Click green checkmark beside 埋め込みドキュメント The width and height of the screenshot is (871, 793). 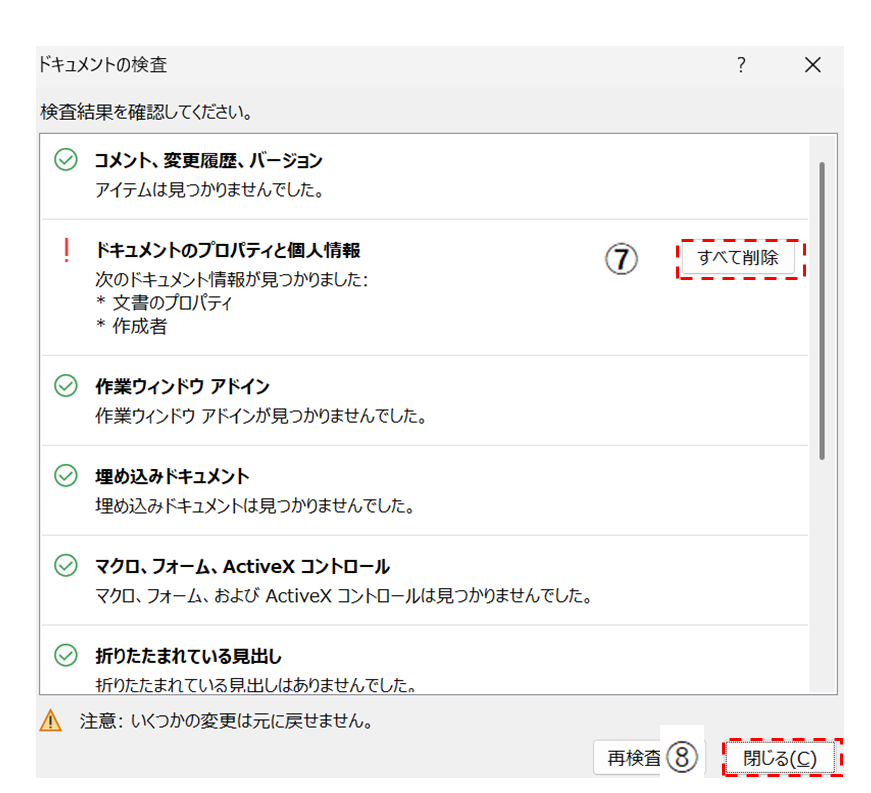(x=66, y=476)
